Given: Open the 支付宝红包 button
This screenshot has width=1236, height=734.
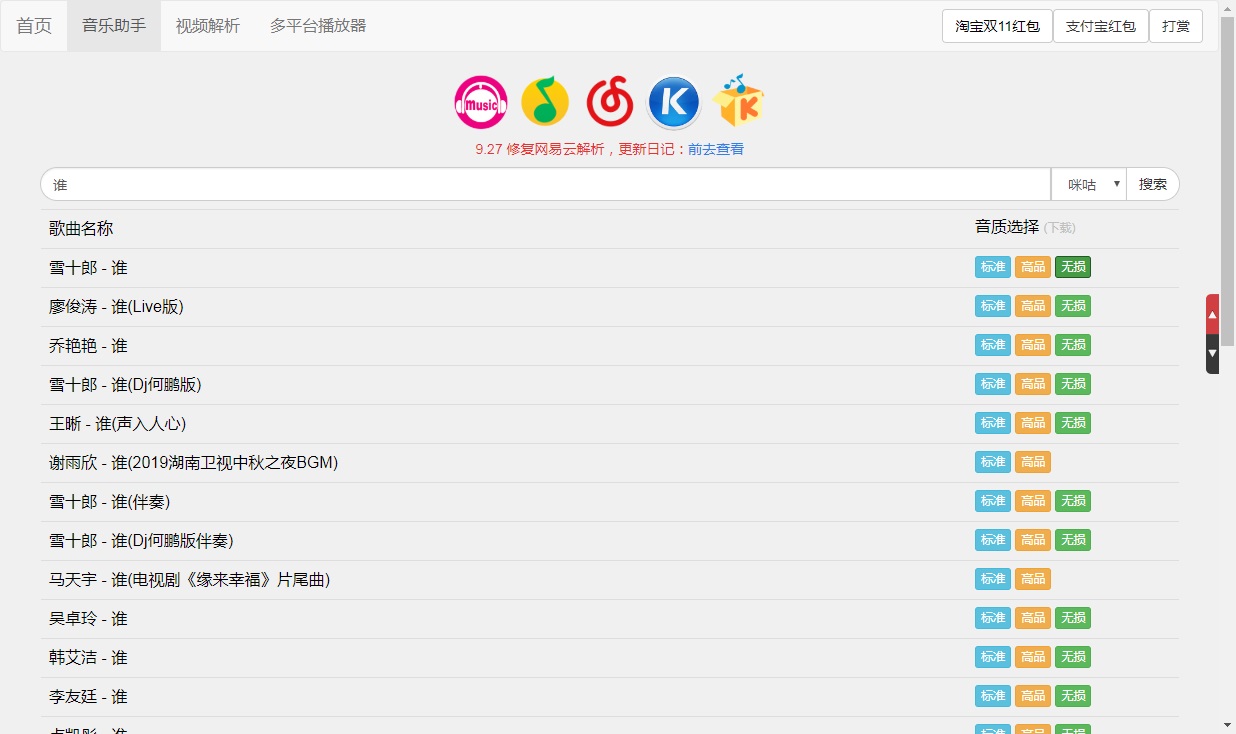Looking at the screenshot, I should [x=1100, y=26].
